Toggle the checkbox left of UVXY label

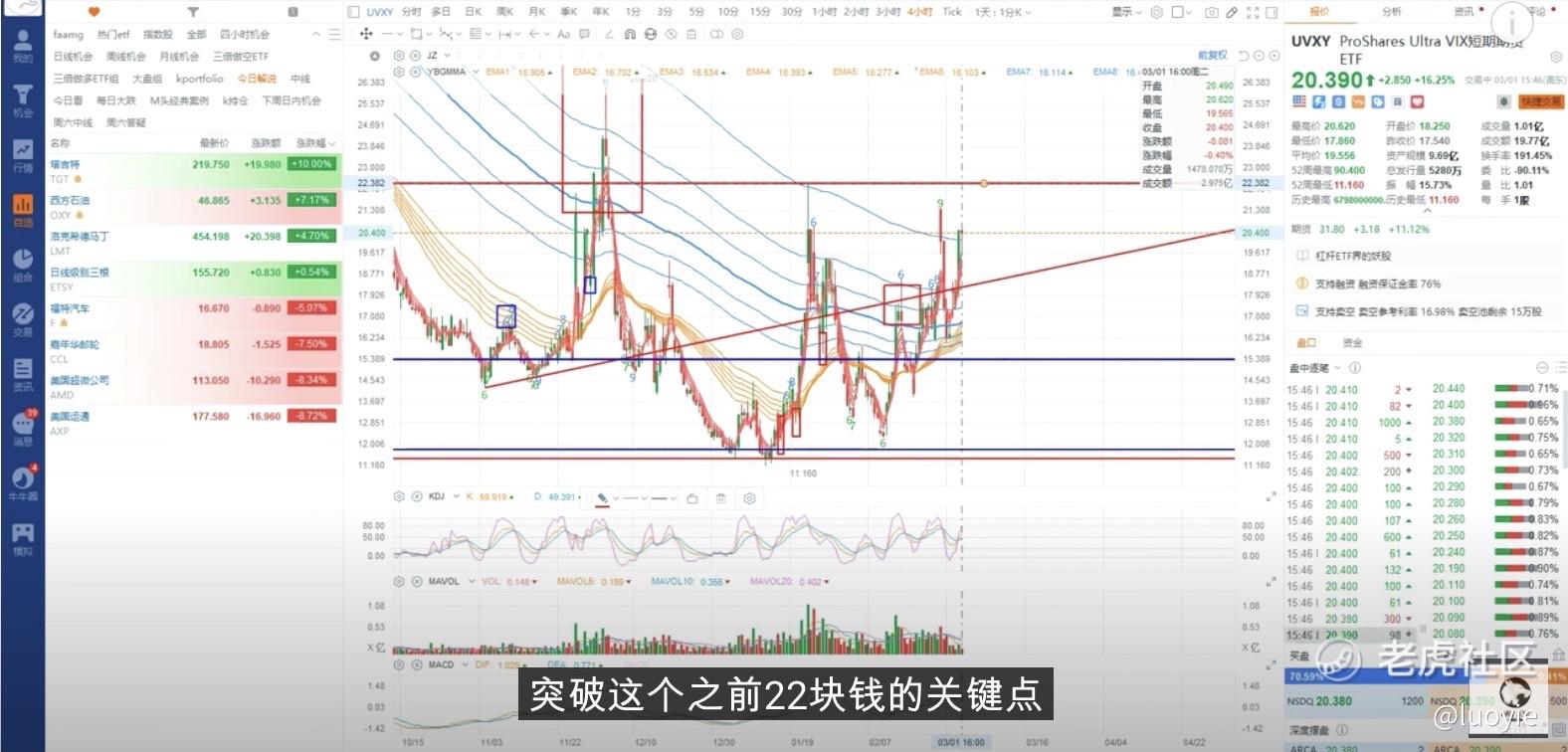(353, 12)
